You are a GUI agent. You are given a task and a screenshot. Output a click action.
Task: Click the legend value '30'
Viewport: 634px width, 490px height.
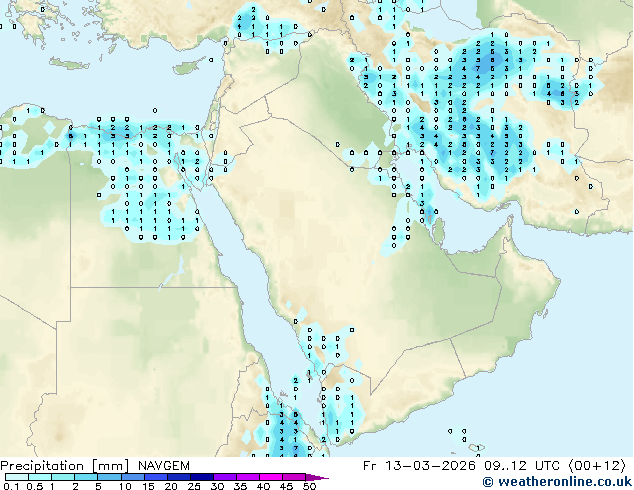tap(217, 486)
